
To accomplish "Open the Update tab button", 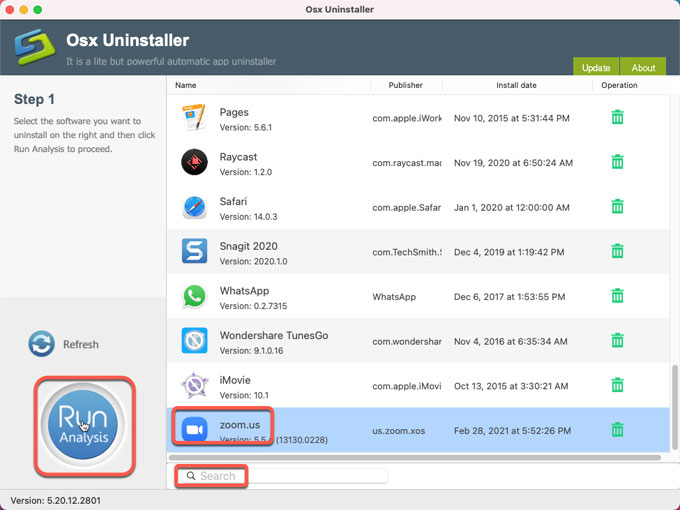I will [x=596, y=67].
